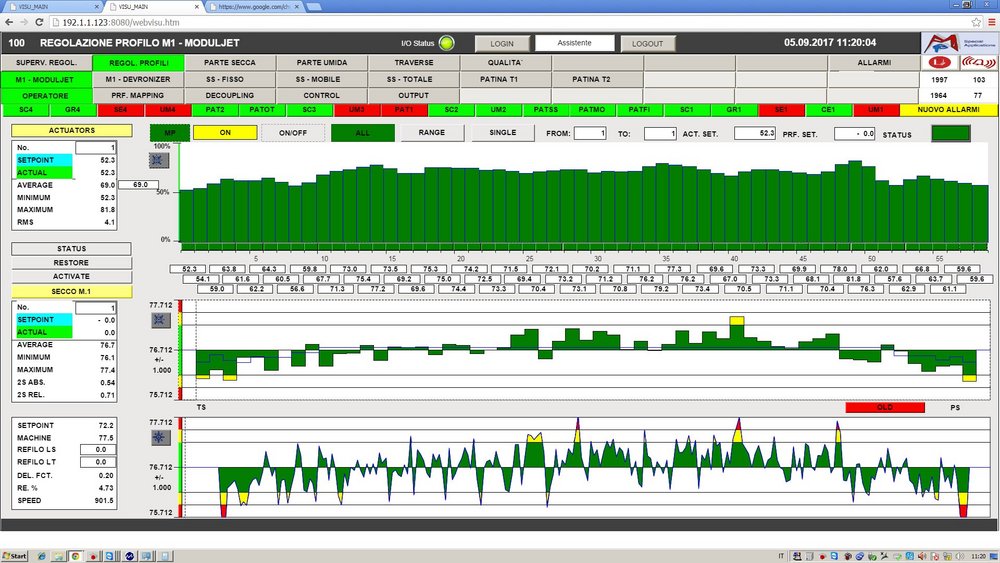This screenshot has height=563, width=1000.
Task: Click the zoom icon beside the 2-sigma profile chart
Action: pos(160,320)
